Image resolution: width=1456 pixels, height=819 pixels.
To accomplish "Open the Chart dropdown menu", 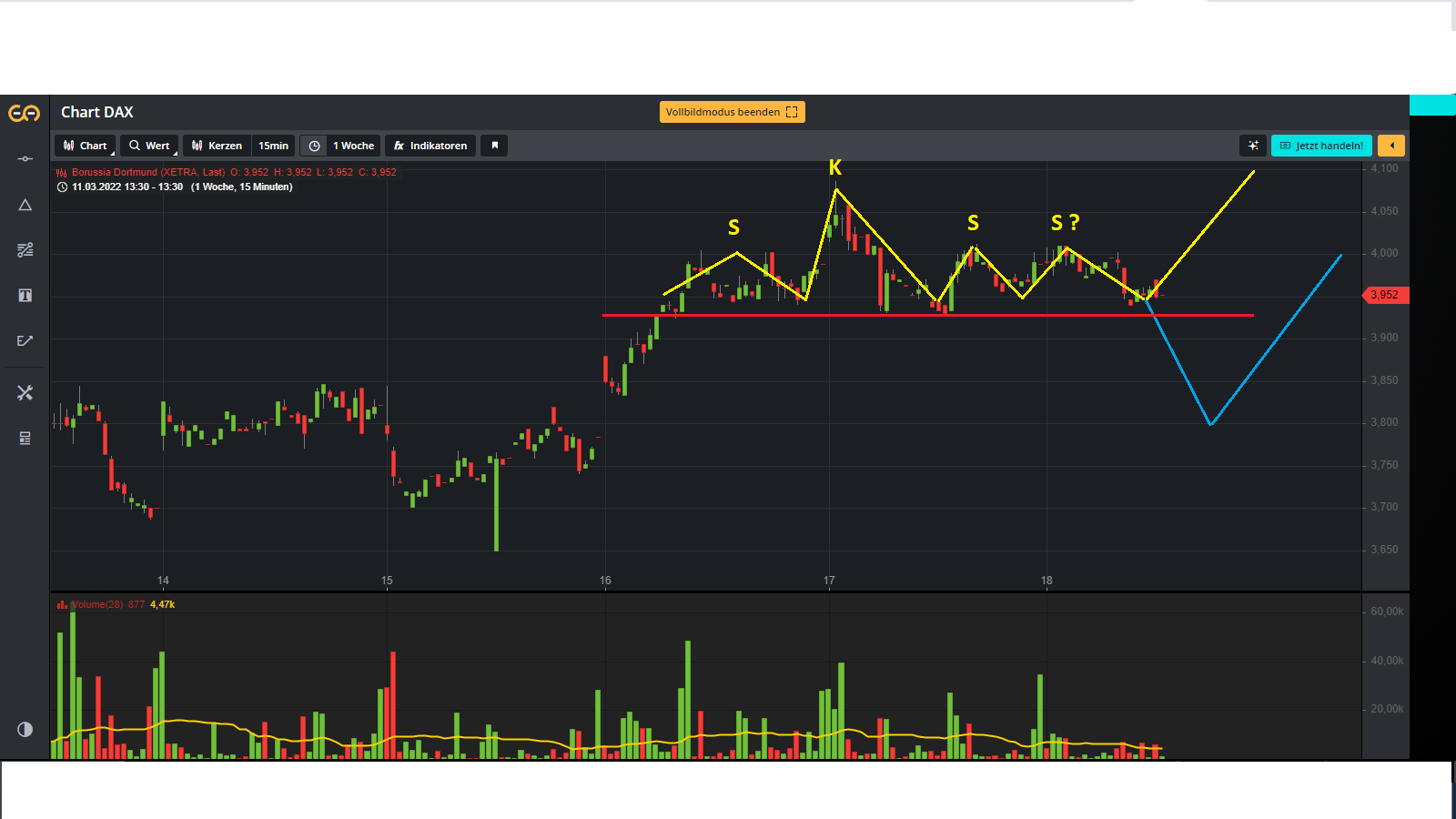I will coord(86,146).
